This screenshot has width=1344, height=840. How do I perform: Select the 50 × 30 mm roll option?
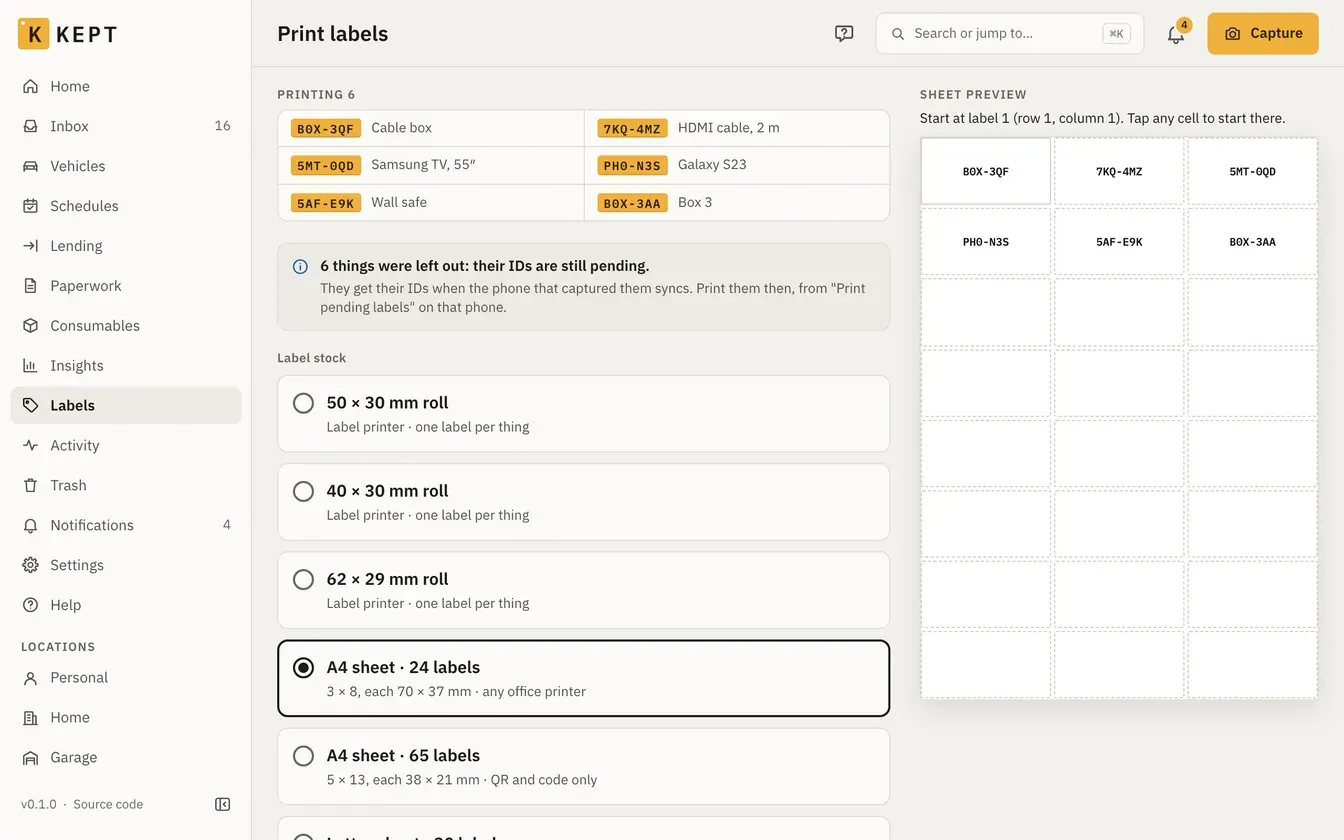click(x=583, y=414)
